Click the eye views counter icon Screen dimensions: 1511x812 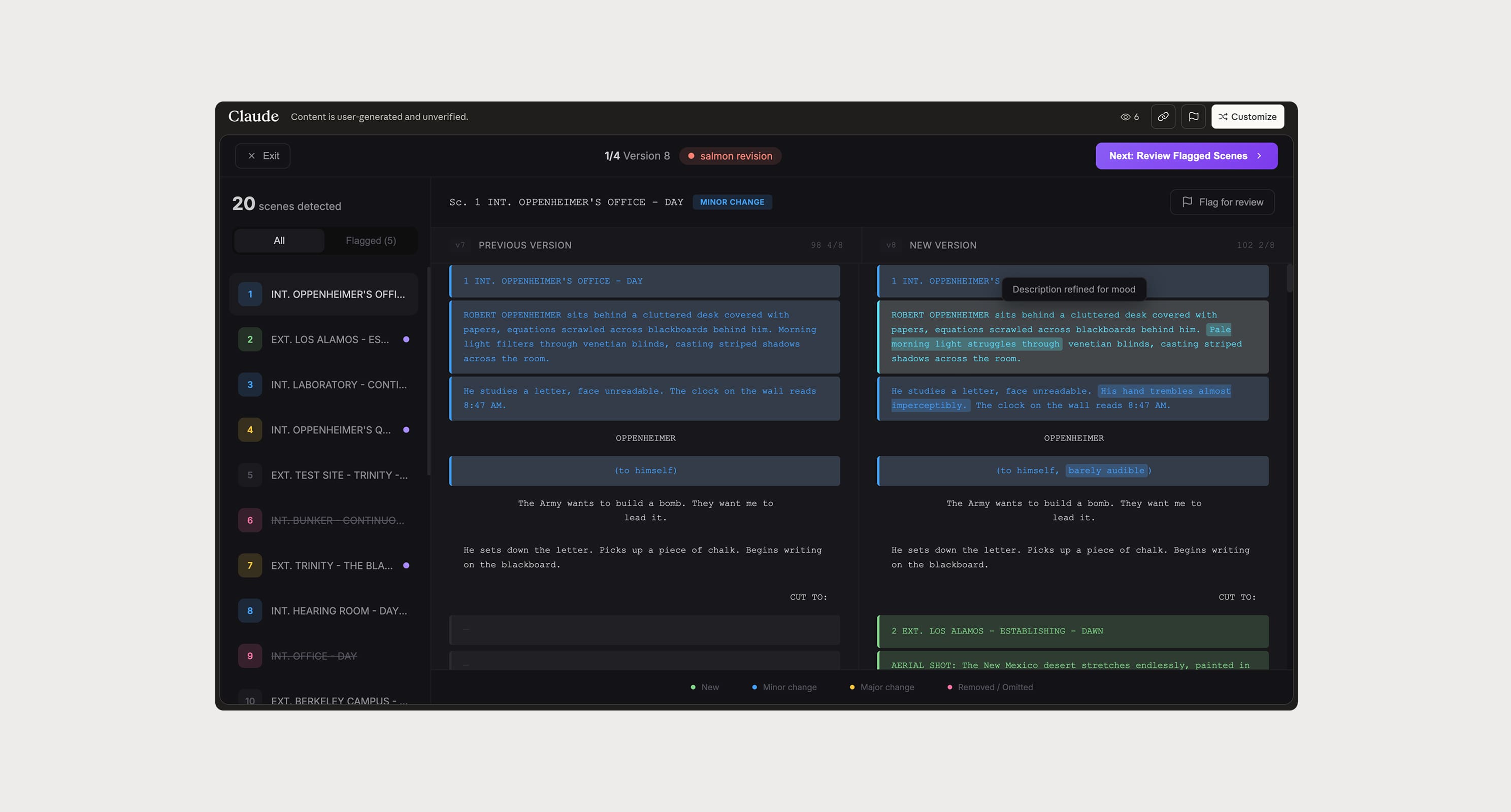coord(1125,117)
